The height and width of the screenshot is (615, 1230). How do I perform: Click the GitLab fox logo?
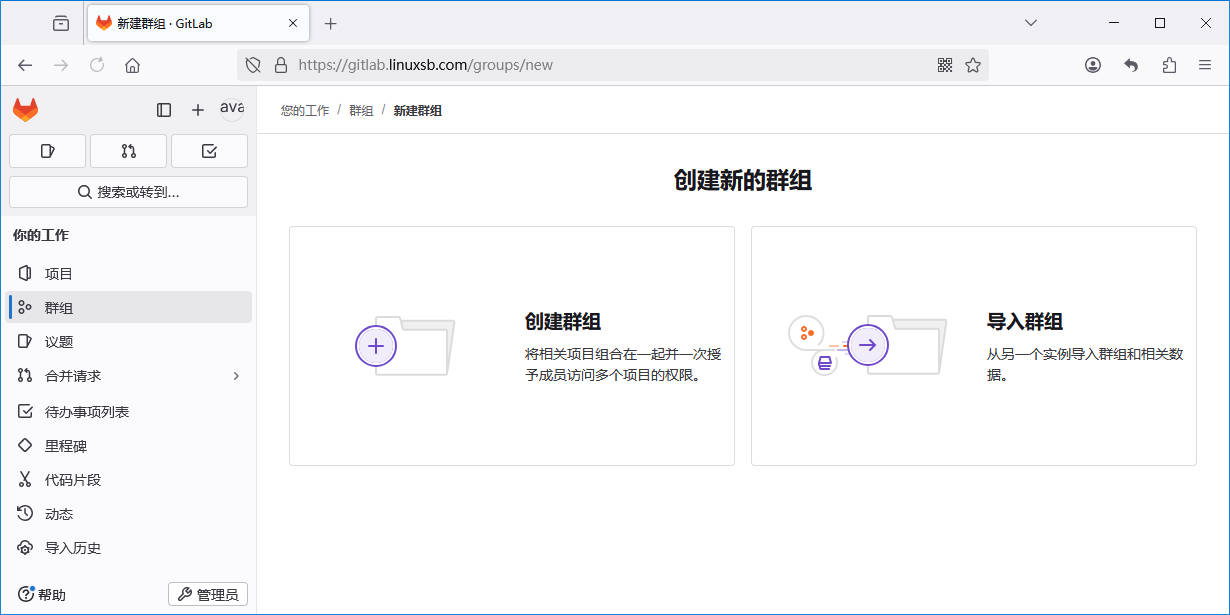tap(26, 110)
